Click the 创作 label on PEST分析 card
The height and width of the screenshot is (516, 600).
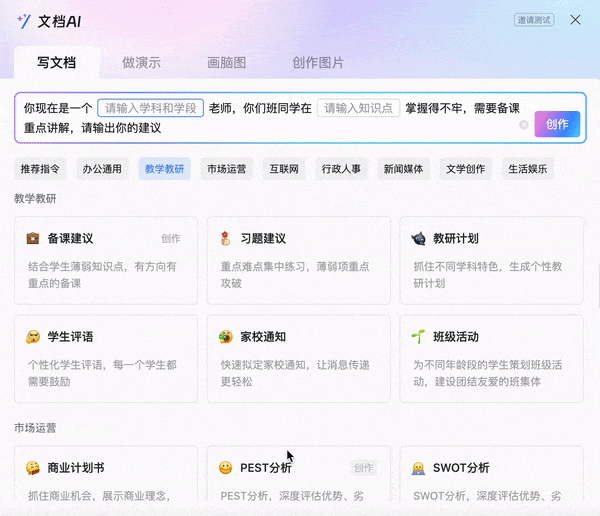click(x=364, y=468)
